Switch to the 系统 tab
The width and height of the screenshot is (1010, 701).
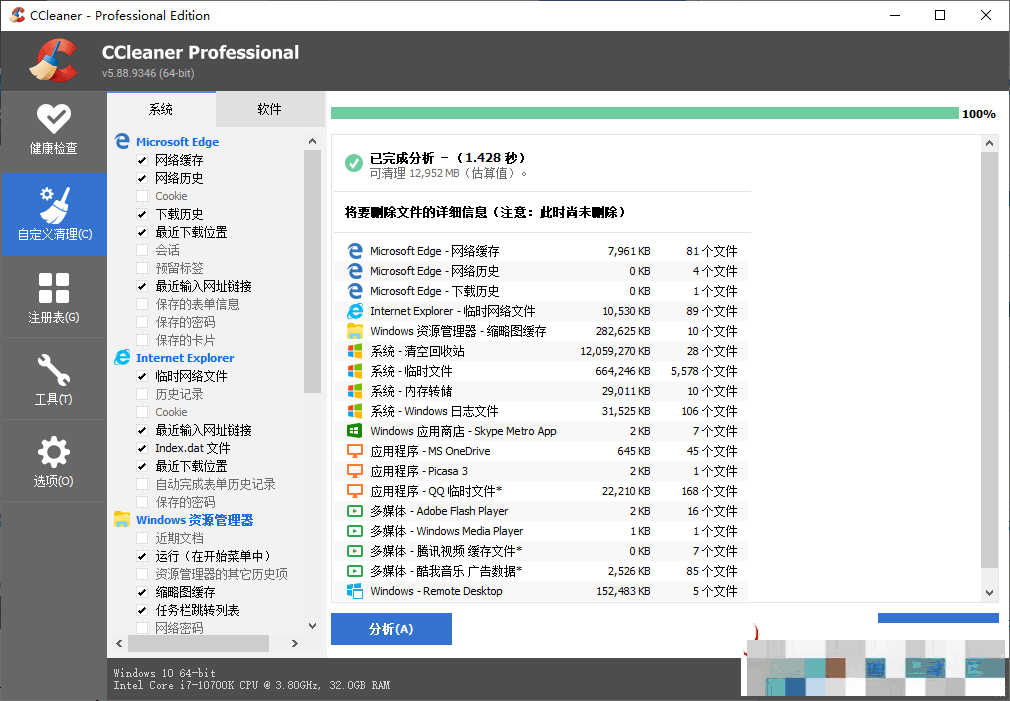click(161, 109)
